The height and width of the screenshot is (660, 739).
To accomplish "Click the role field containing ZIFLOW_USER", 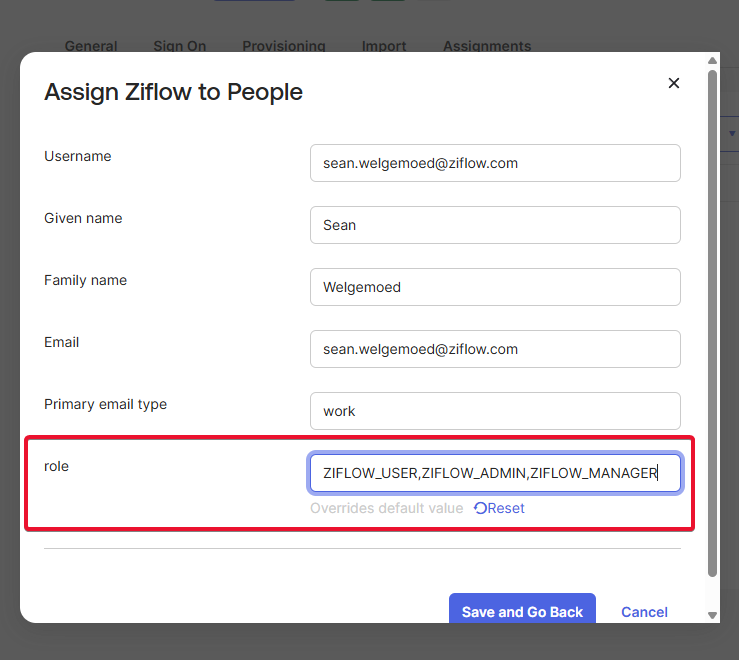I will pyautogui.click(x=495, y=473).
